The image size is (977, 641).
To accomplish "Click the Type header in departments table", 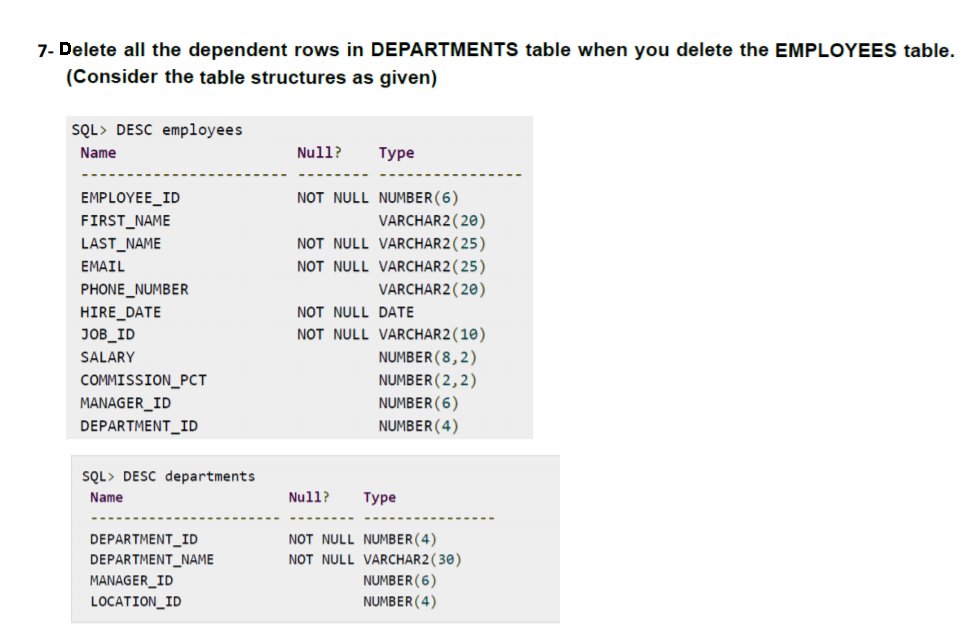I will click(x=379, y=497).
